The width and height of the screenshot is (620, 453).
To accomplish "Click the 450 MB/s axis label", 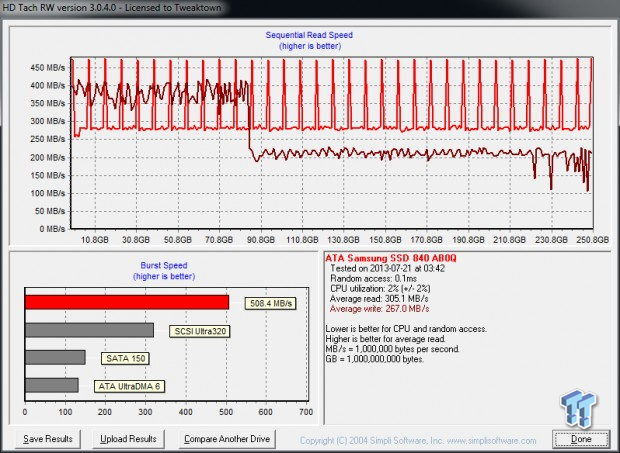I will (x=47, y=68).
